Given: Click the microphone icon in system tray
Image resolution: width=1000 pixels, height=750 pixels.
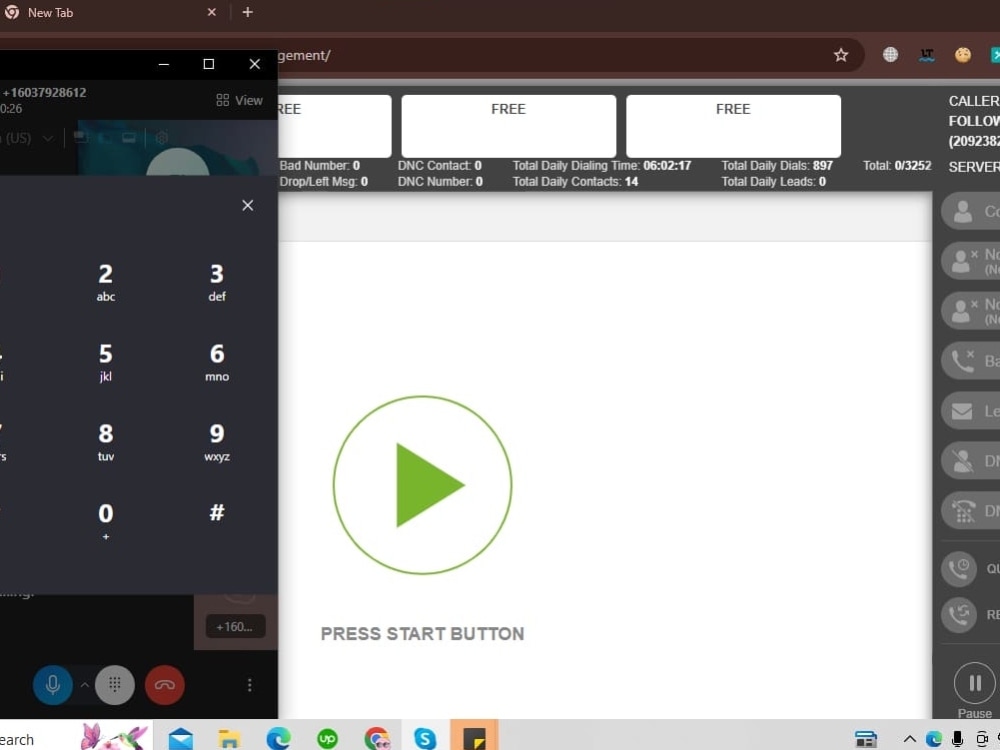Looking at the screenshot, I should (957, 739).
